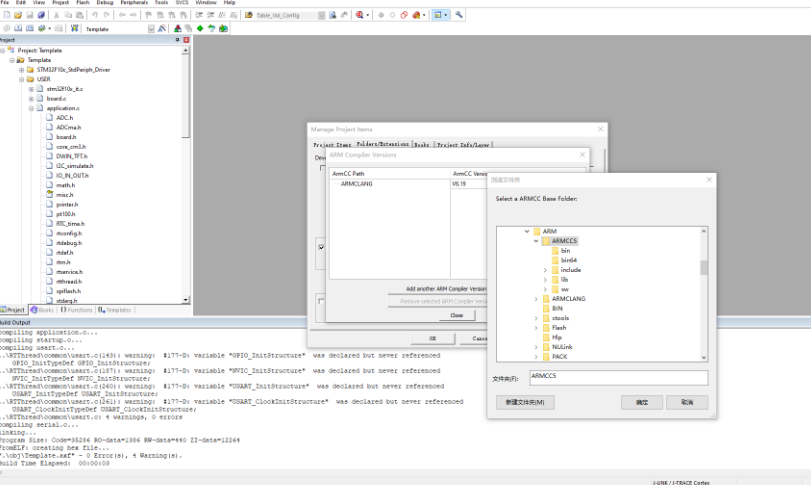Collapse the USER group in project tree
This screenshot has width=811, height=485.
22,79
